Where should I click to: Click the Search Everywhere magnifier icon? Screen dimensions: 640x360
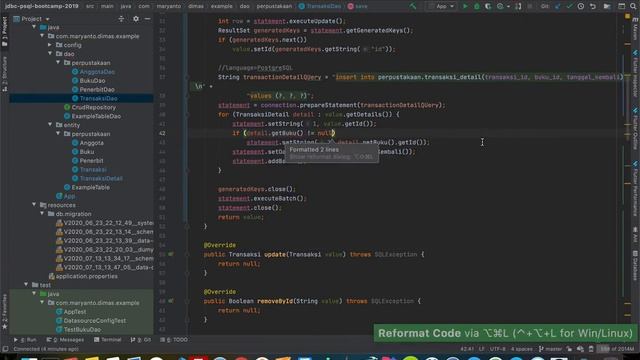coord(633,6)
